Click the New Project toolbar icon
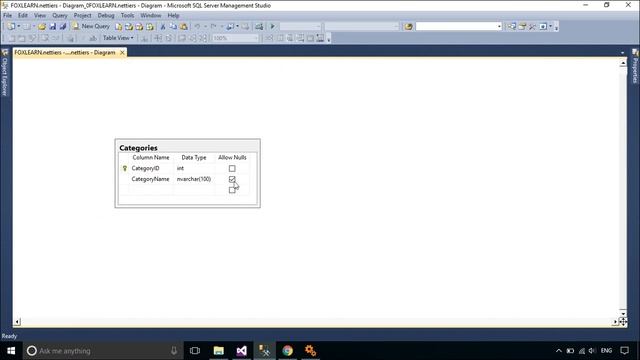The image size is (640, 360). pyautogui.click(x=11, y=27)
